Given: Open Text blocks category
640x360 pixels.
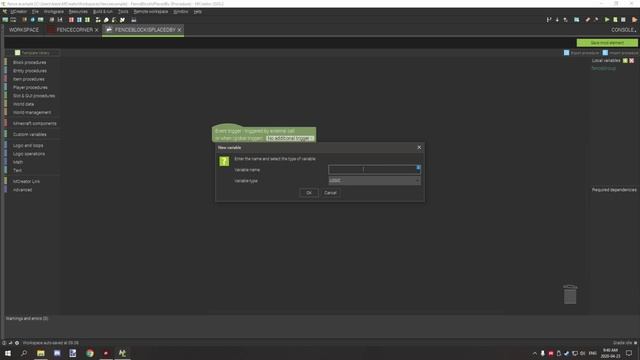Looking at the screenshot, I should click(x=17, y=170).
